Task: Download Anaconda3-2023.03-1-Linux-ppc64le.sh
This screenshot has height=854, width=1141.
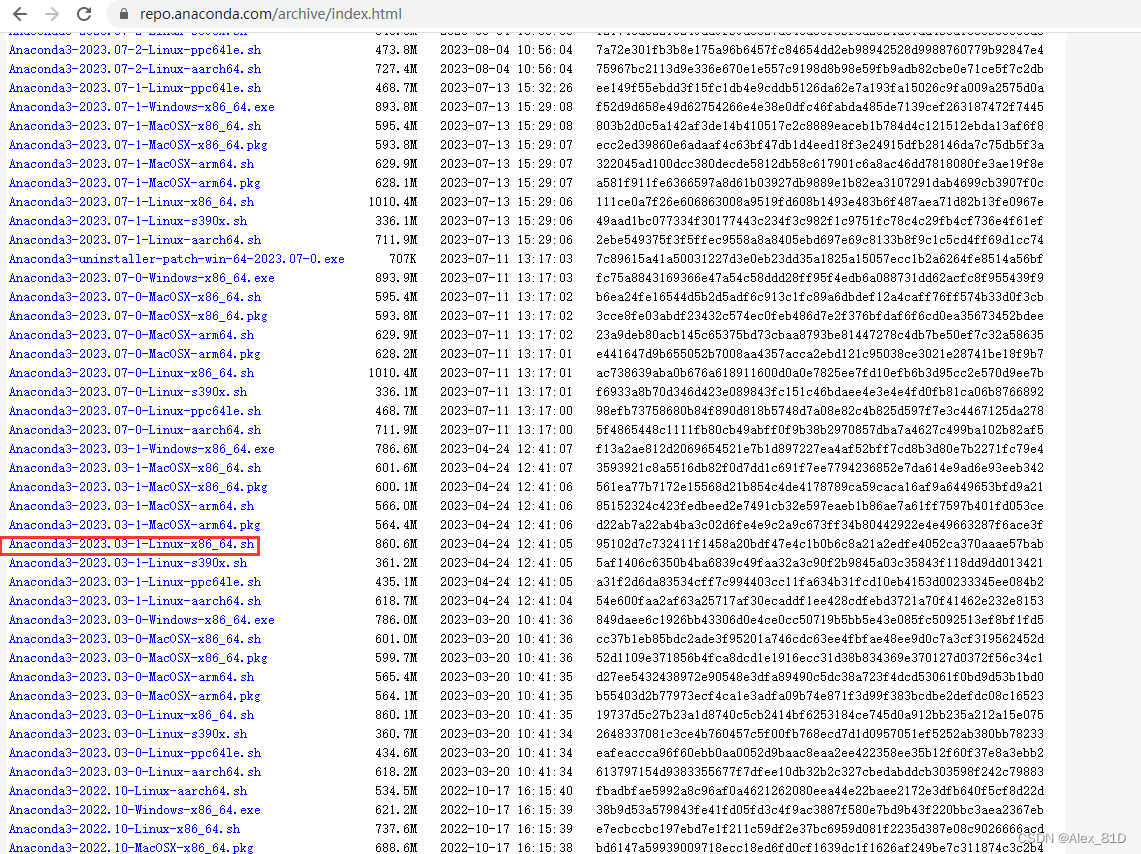Action: [x=135, y=582]
